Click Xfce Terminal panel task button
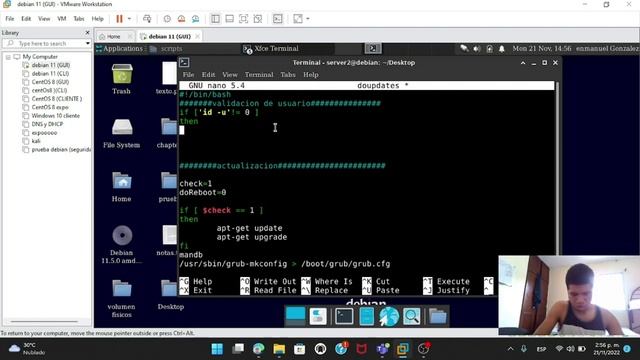The image size is (640, 360). coord(271,49)
